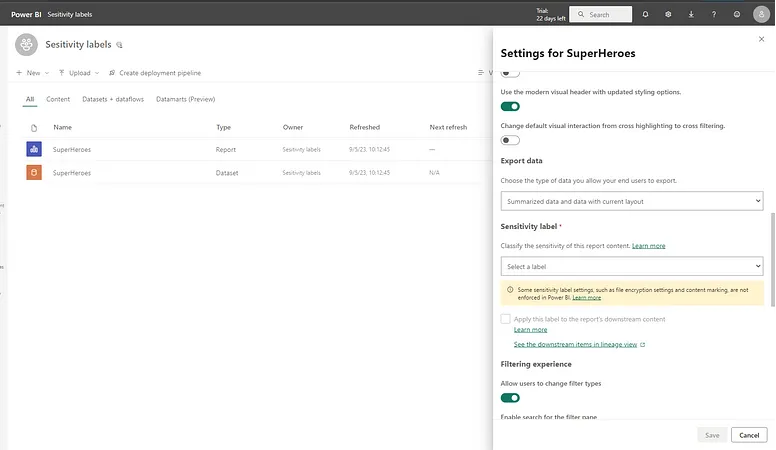This screenshot has width=776, height=450.
Task: Open the notifications bell icon
Action: [645, 14]
